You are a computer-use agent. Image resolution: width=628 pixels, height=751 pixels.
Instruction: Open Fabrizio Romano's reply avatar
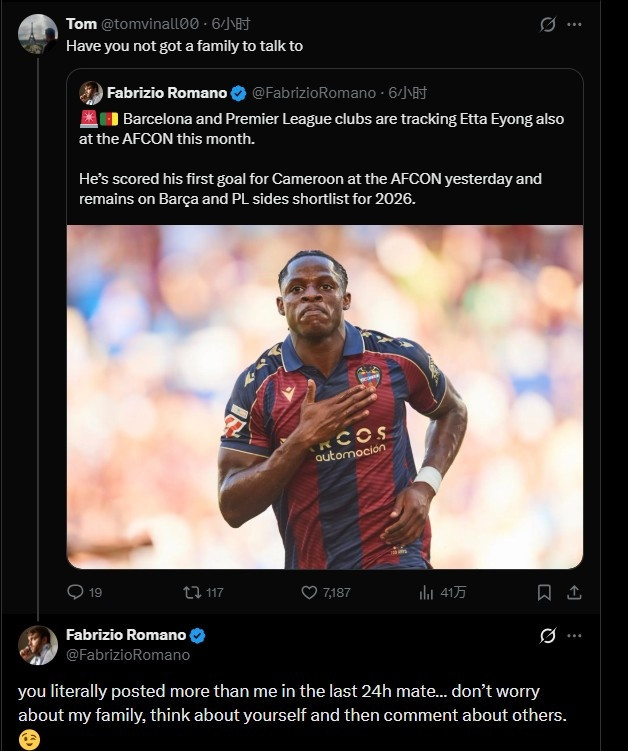(x=38, y=645)
